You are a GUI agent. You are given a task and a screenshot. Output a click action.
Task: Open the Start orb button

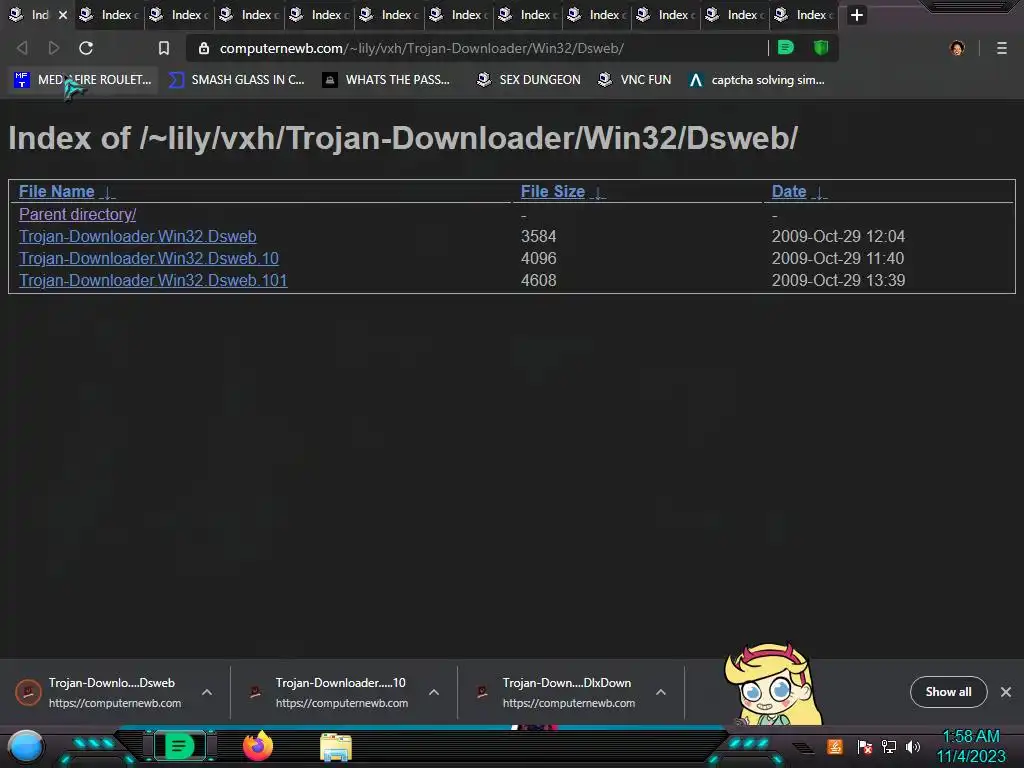click(26, 746)
